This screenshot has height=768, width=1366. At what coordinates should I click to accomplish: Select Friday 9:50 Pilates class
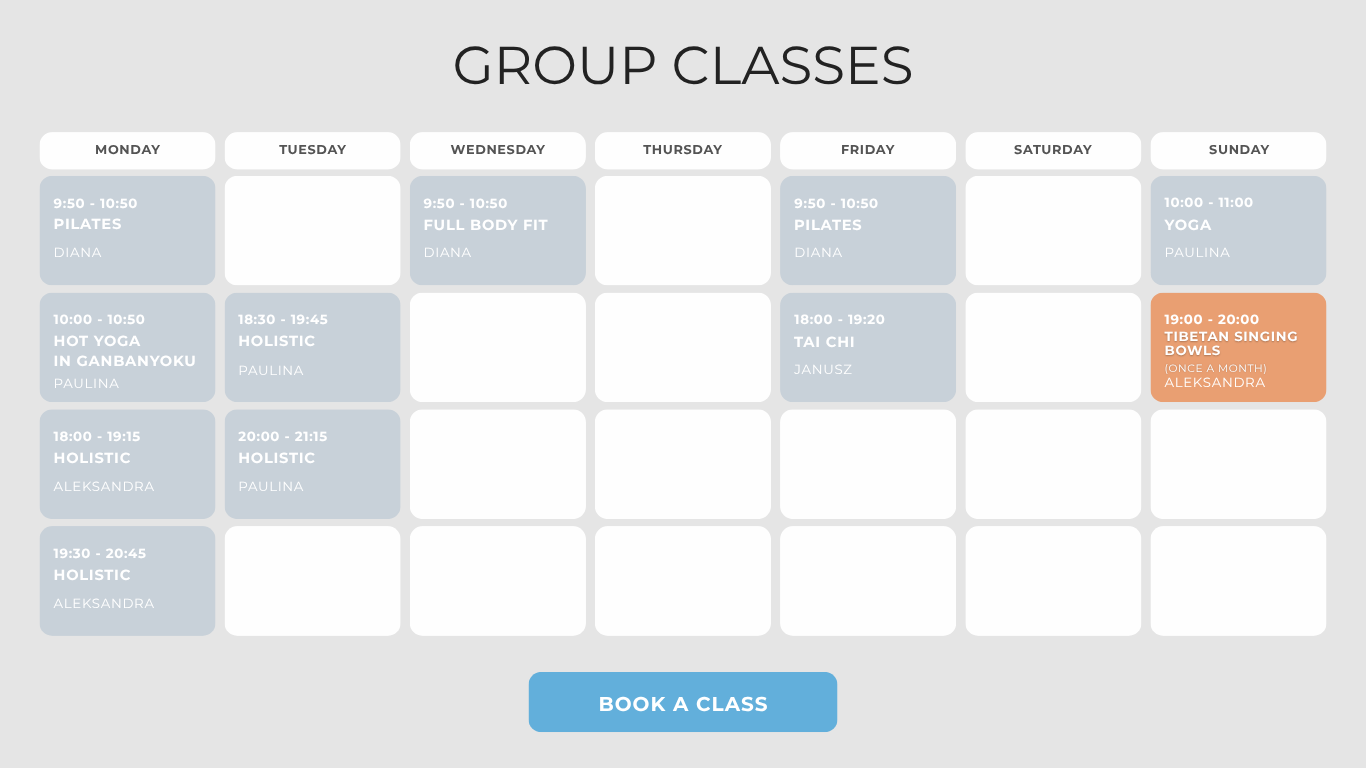[x=868, y=231]
